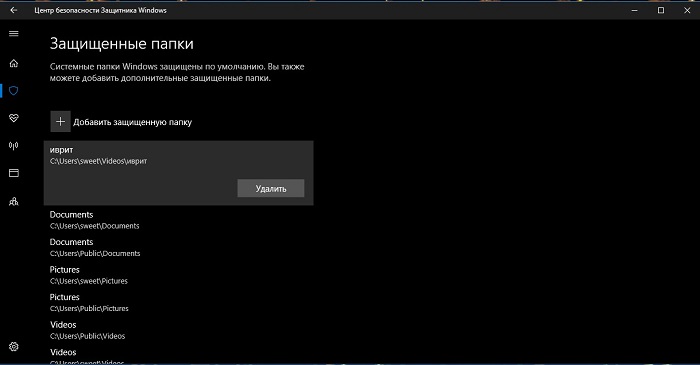The width and height of the screenshot is (700, 365).
Task: Click Удалить button for иврит folder
Action: click(x=271, y=188)
